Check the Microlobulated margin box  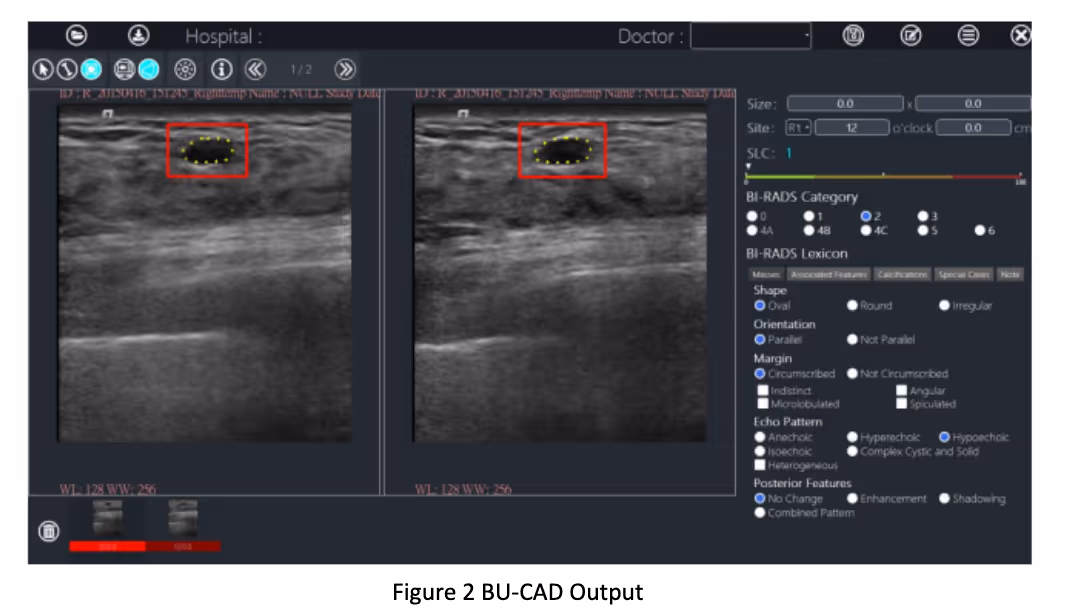tap(762, 404)
